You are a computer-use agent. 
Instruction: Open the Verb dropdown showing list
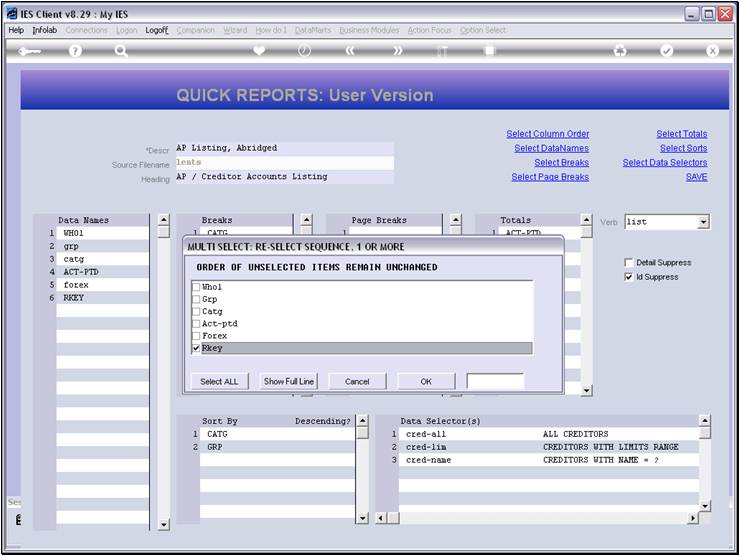(703, 222)
